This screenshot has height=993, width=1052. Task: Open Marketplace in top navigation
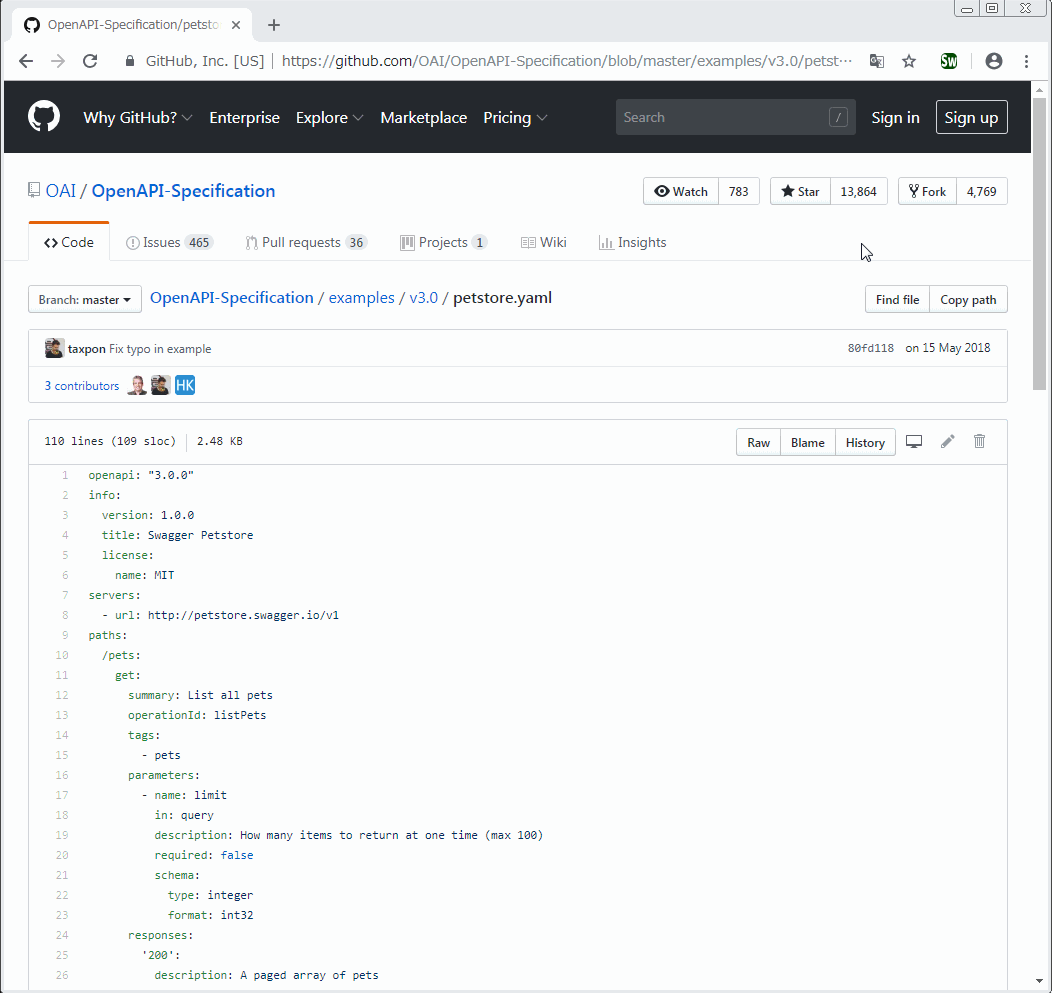coord(423,117)
